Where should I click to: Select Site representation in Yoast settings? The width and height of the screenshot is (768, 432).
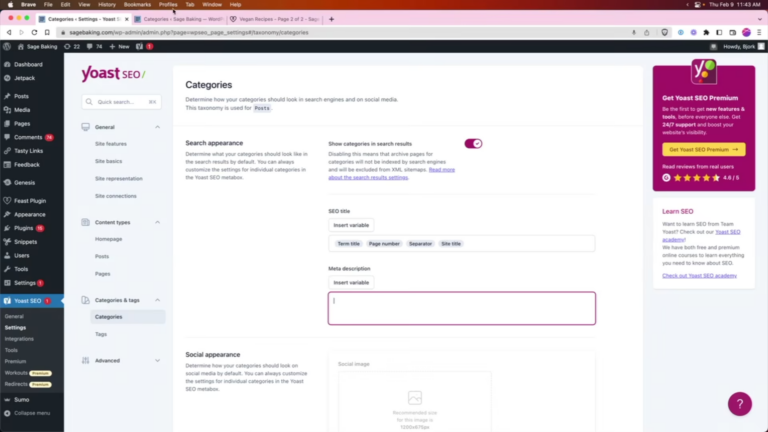[x=119, y=179]
